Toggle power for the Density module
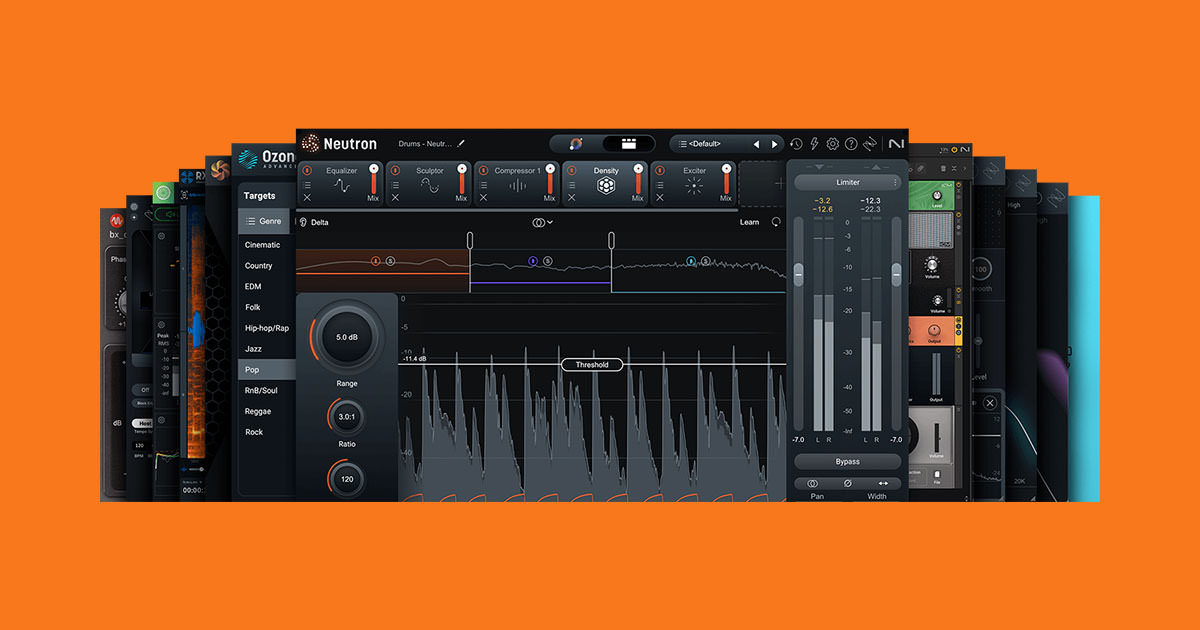This screenshot has height=630, width=1200. (x=571, y=170)
